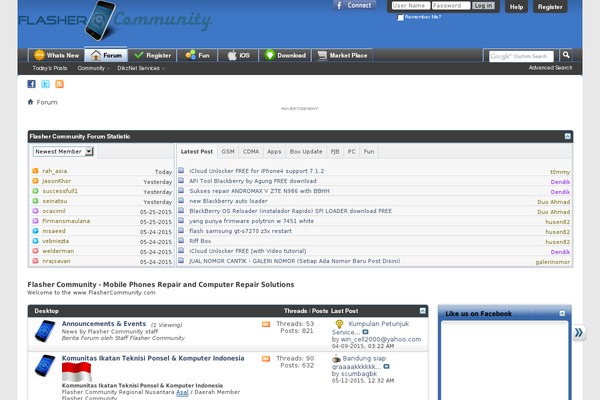
Task: Toggle the Remember Me checkbox
Action: (400, 17)
